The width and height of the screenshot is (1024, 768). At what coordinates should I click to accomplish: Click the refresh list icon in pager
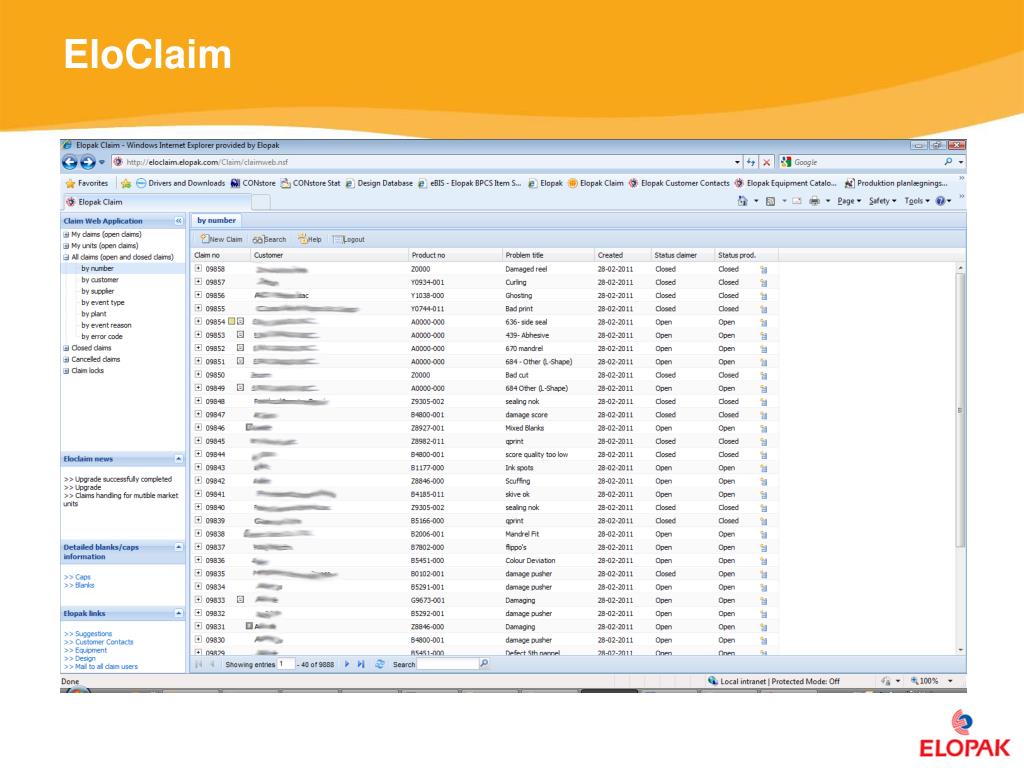[379, 664]
